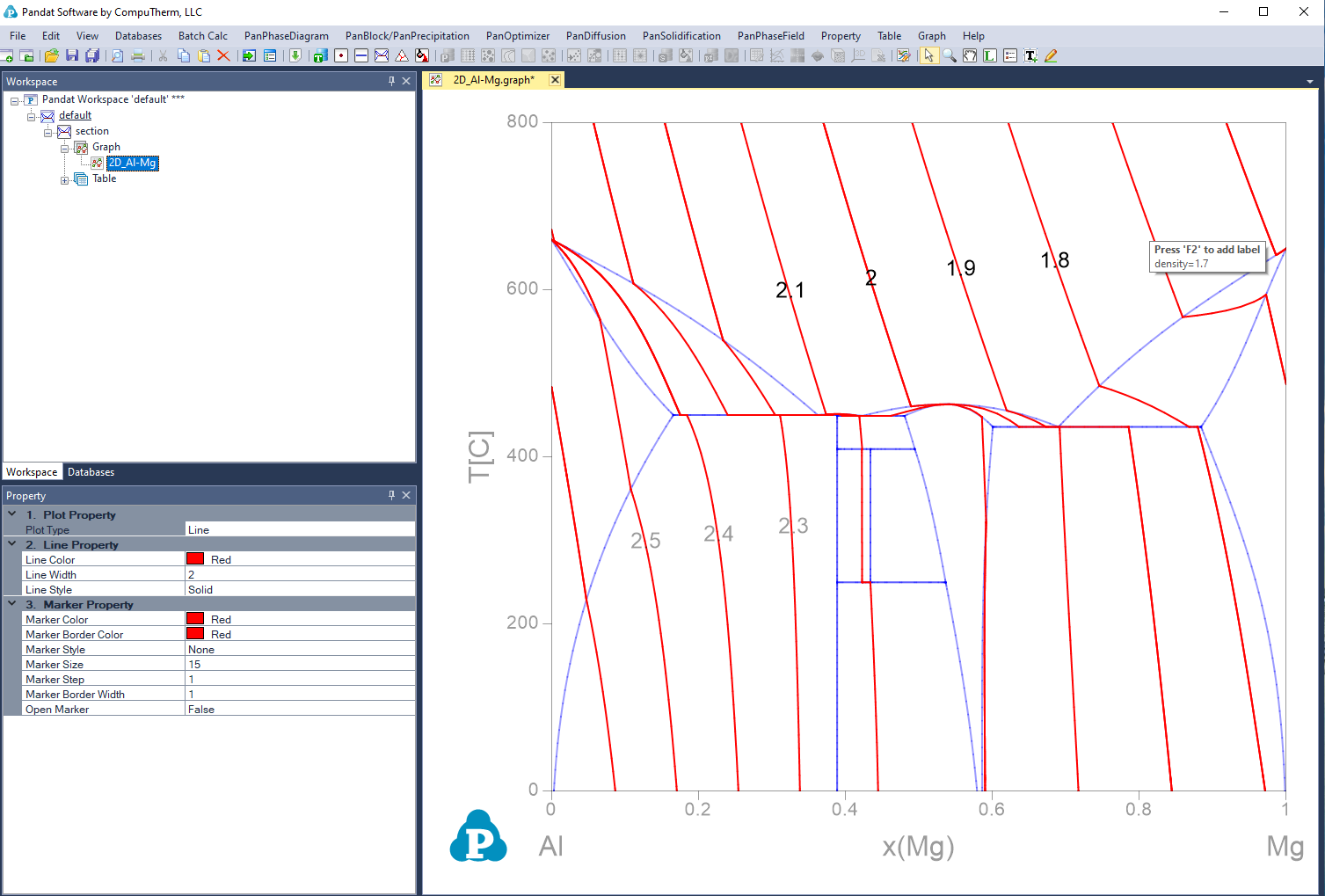Close the 2D_Al-Mg.graph tab
This screenshot has width=1325, height=896.
point(555,80)
